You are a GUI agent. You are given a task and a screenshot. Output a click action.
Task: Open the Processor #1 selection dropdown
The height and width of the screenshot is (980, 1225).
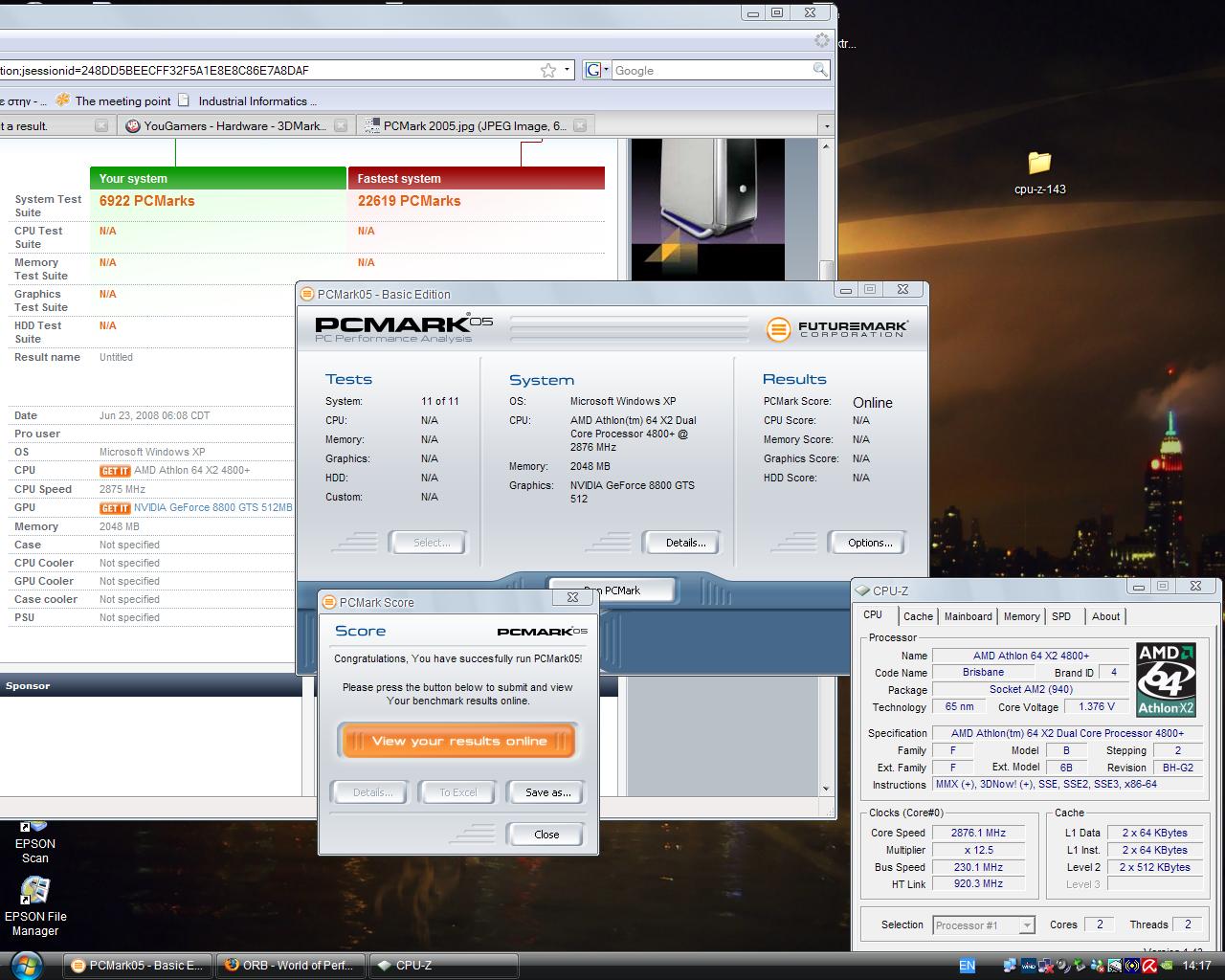click(983, 925)
